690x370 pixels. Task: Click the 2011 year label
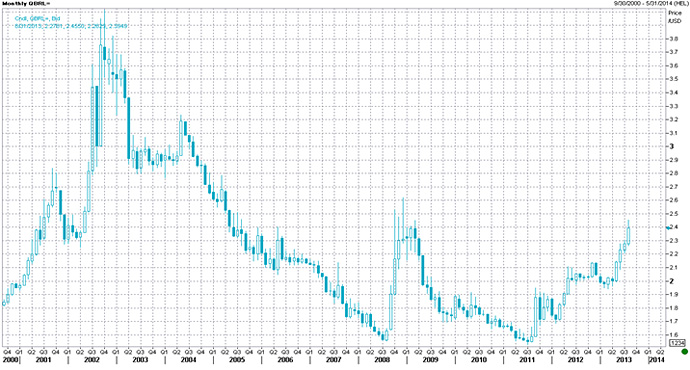[x=527, y=360]
